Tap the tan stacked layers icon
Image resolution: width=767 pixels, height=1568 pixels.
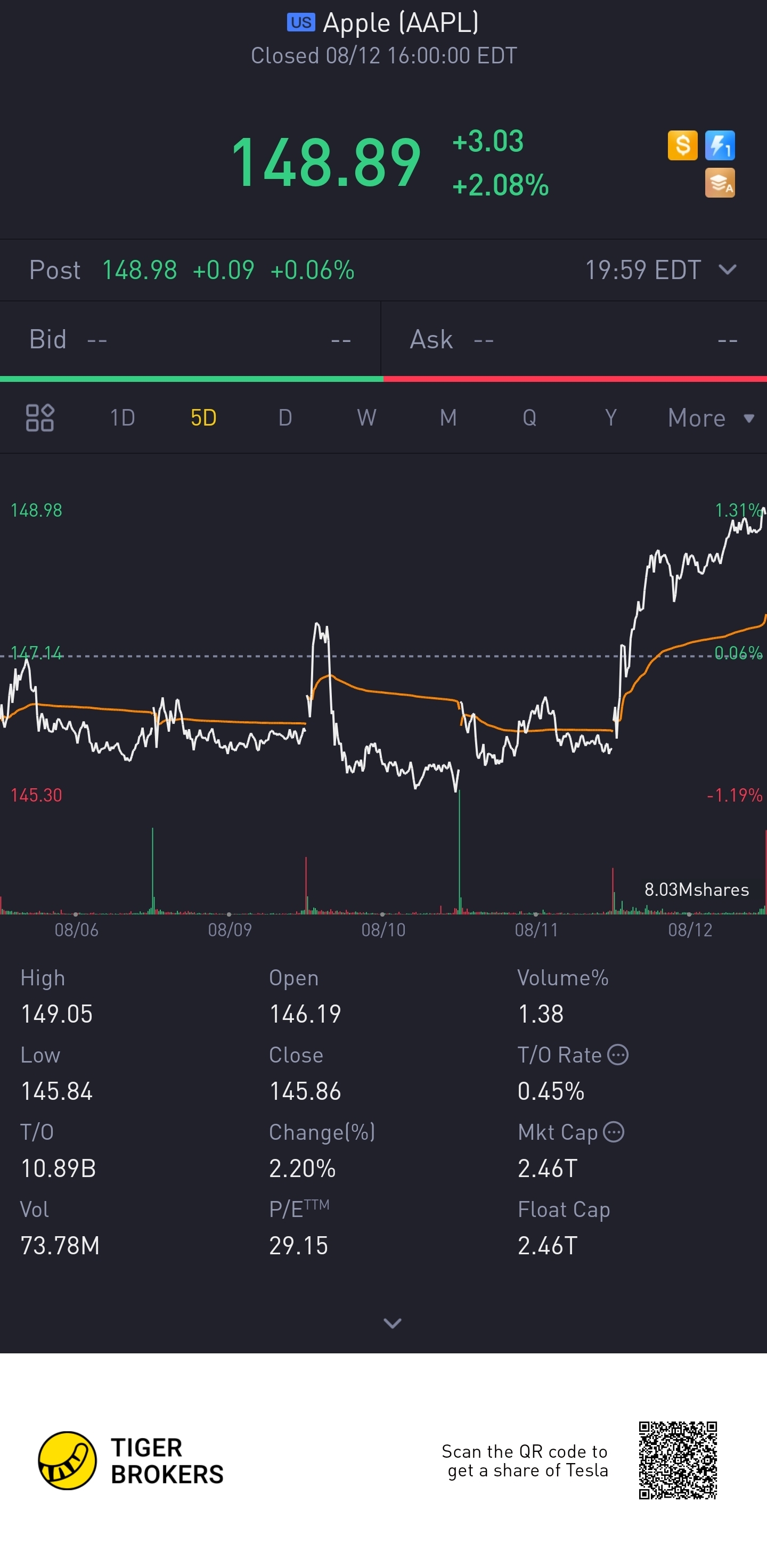point(720,183)
